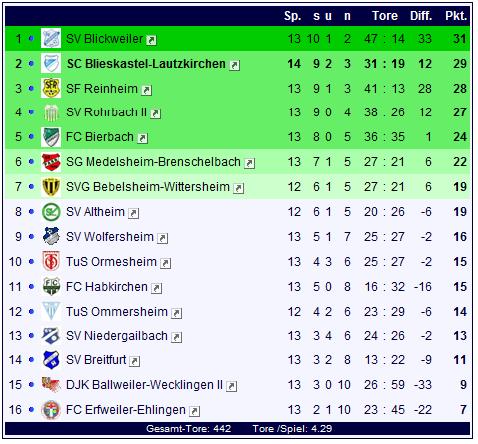The image size is (478, 444).
Task: Click FC Habkirchen green club crest
Action: click(51, 286)
